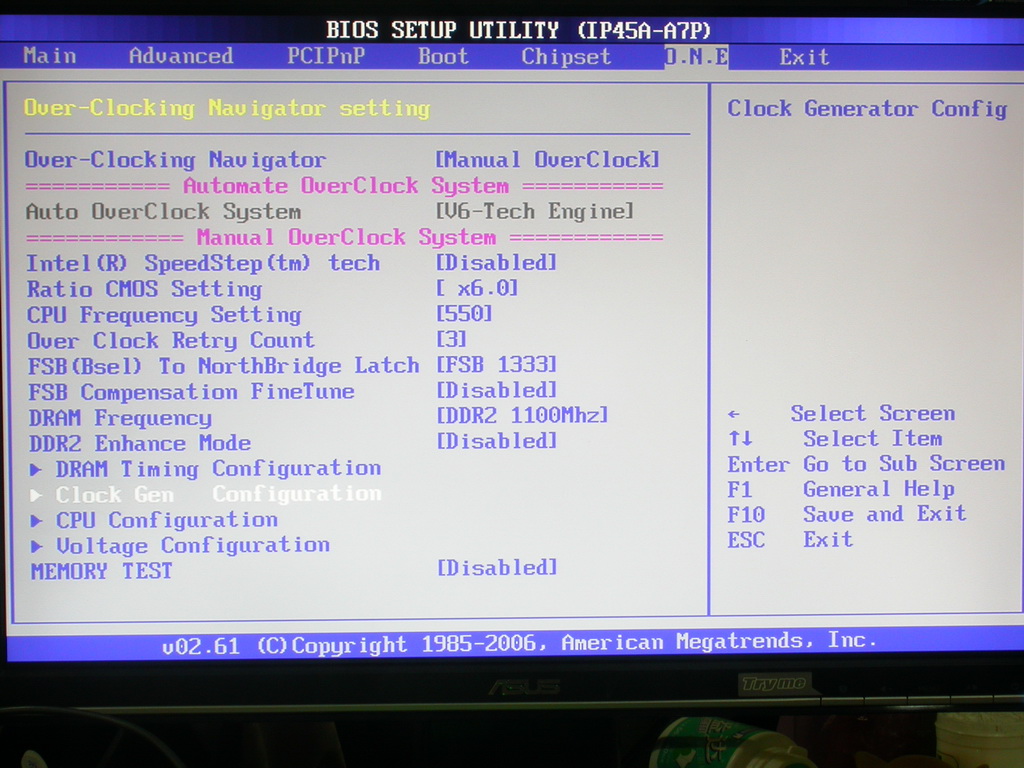Select the Chipset tab
Viewport: 1024px width, 768px height.
(x=566, y=57)
